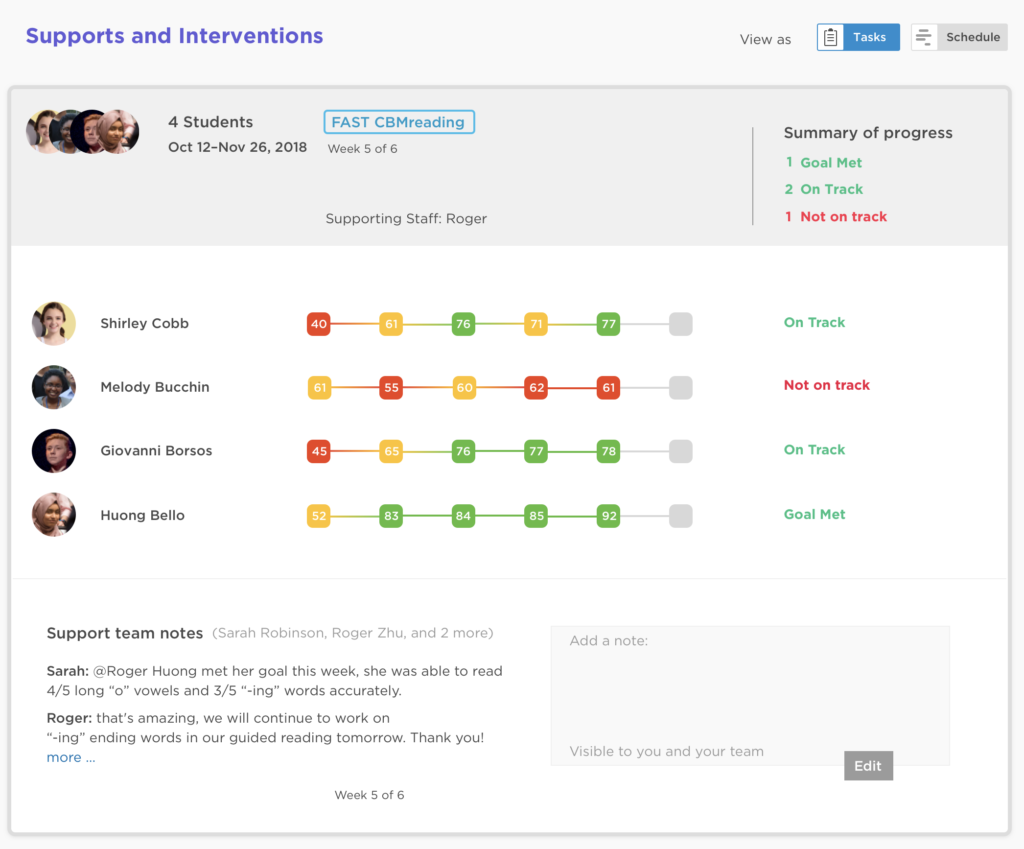Screen dimensions: 1024x849
Task: Open the FAST CBMreading tag
Action: [398, 122]
